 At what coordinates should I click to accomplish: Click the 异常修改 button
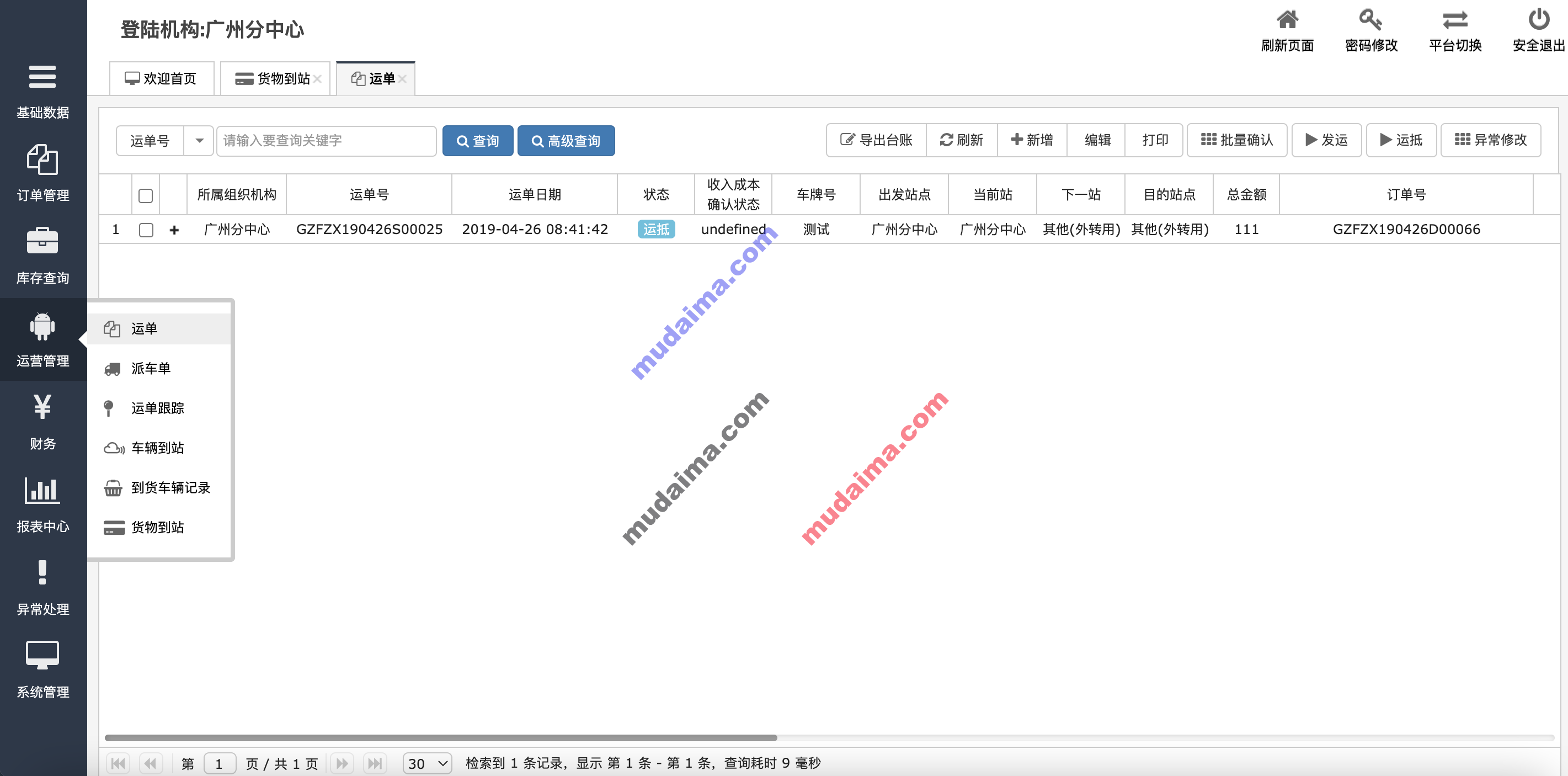1491,140
